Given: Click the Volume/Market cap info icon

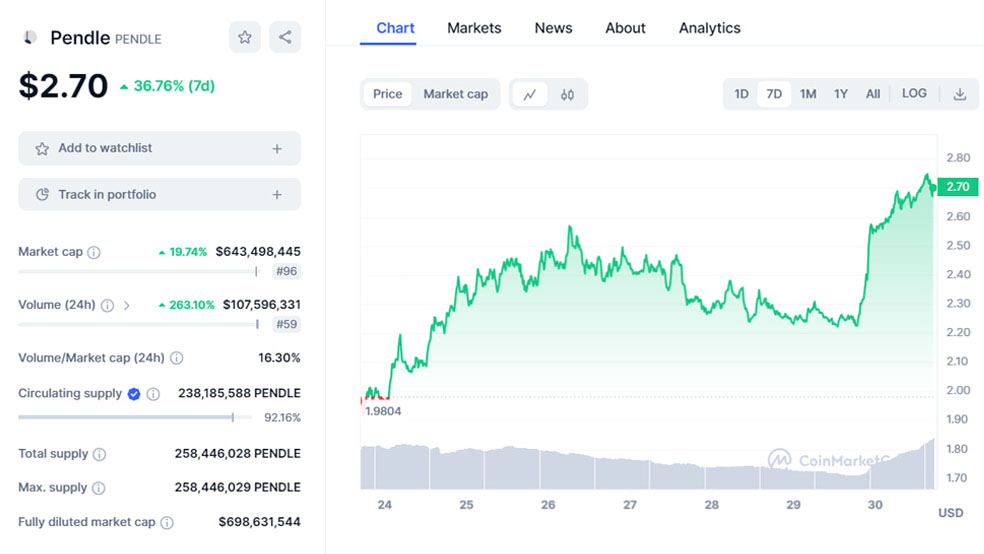Looking at the screenshot, I should click(177, 358).
